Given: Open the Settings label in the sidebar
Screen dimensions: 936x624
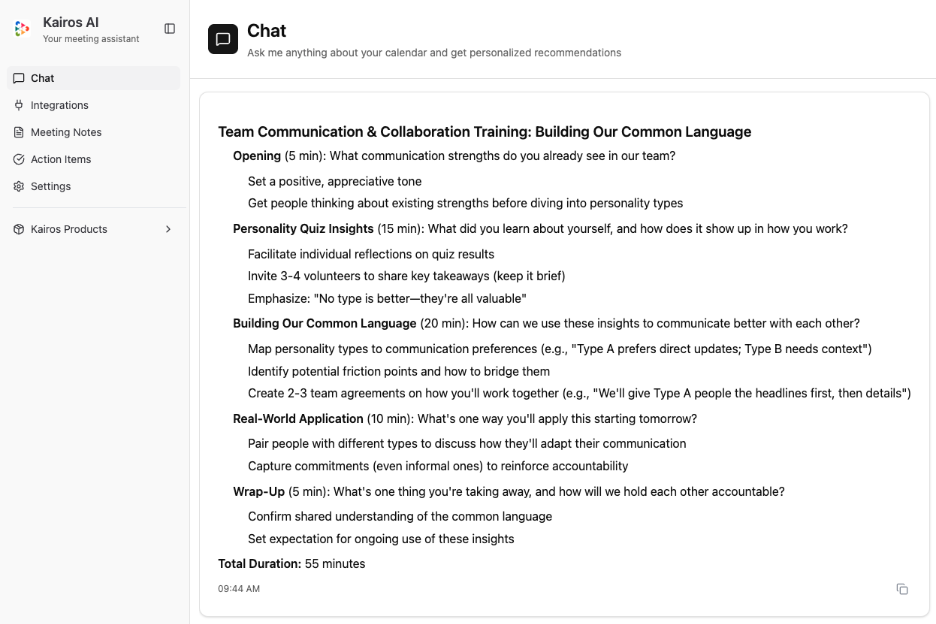Looking at the screenshot, I should click(x=51, y=186).
